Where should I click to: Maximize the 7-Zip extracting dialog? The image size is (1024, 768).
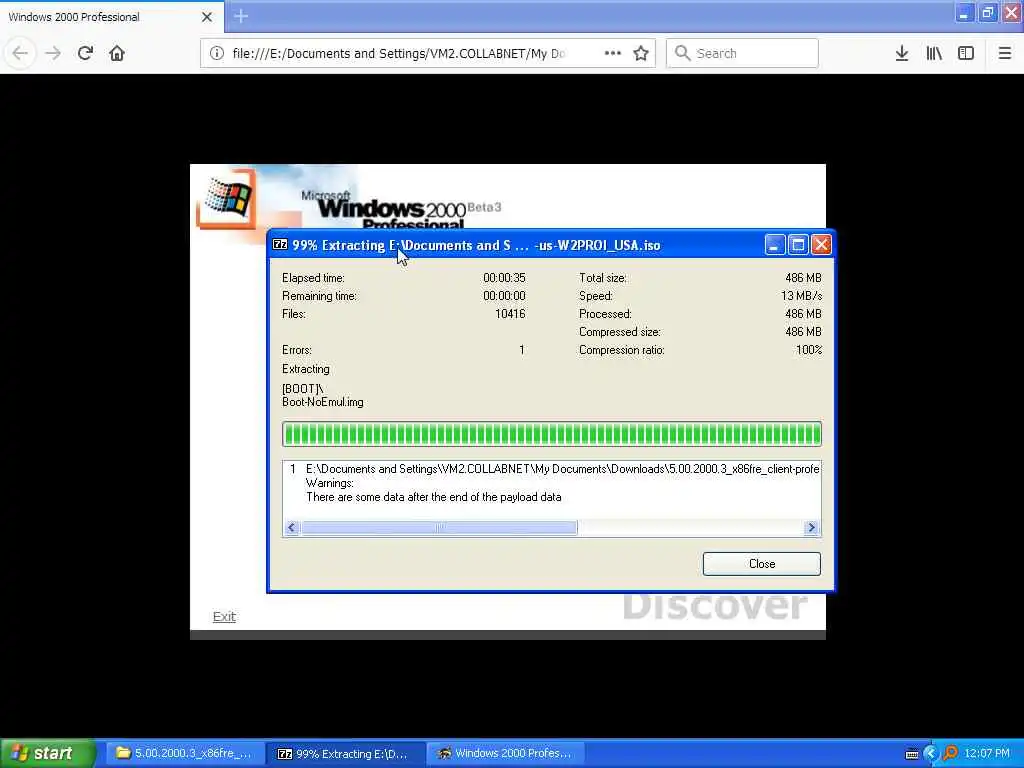(798, 245)
